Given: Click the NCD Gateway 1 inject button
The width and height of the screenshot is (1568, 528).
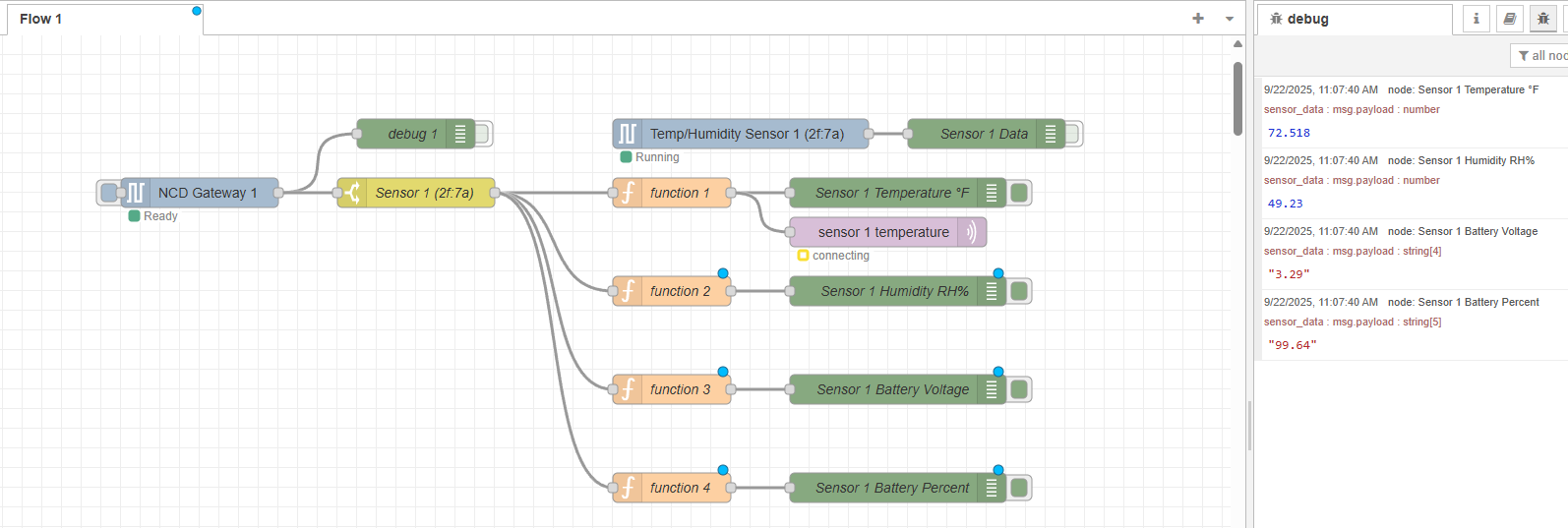Looking at the screenshot, I should coord(107,193).
